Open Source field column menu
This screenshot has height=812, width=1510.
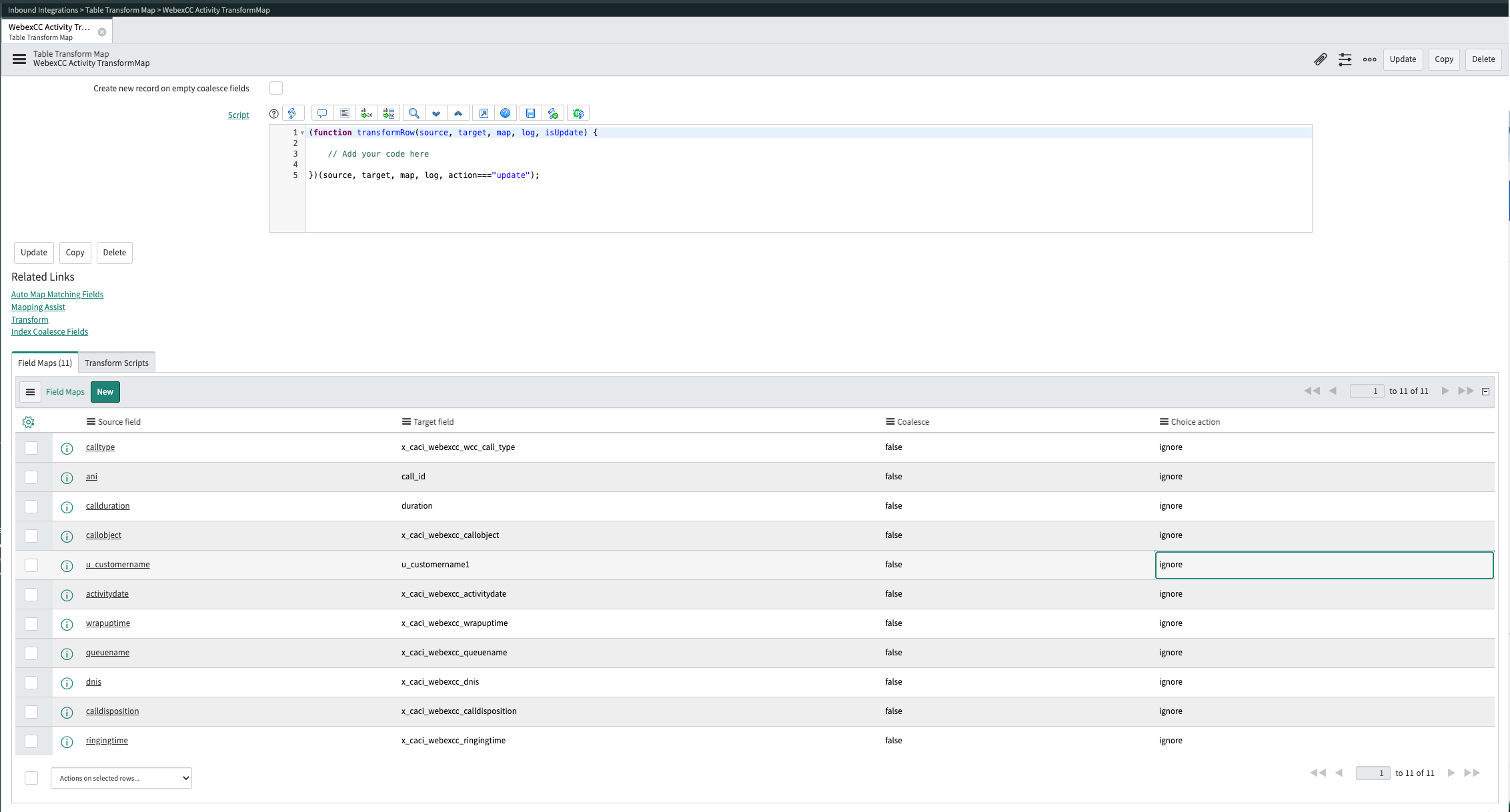(91, 421)
